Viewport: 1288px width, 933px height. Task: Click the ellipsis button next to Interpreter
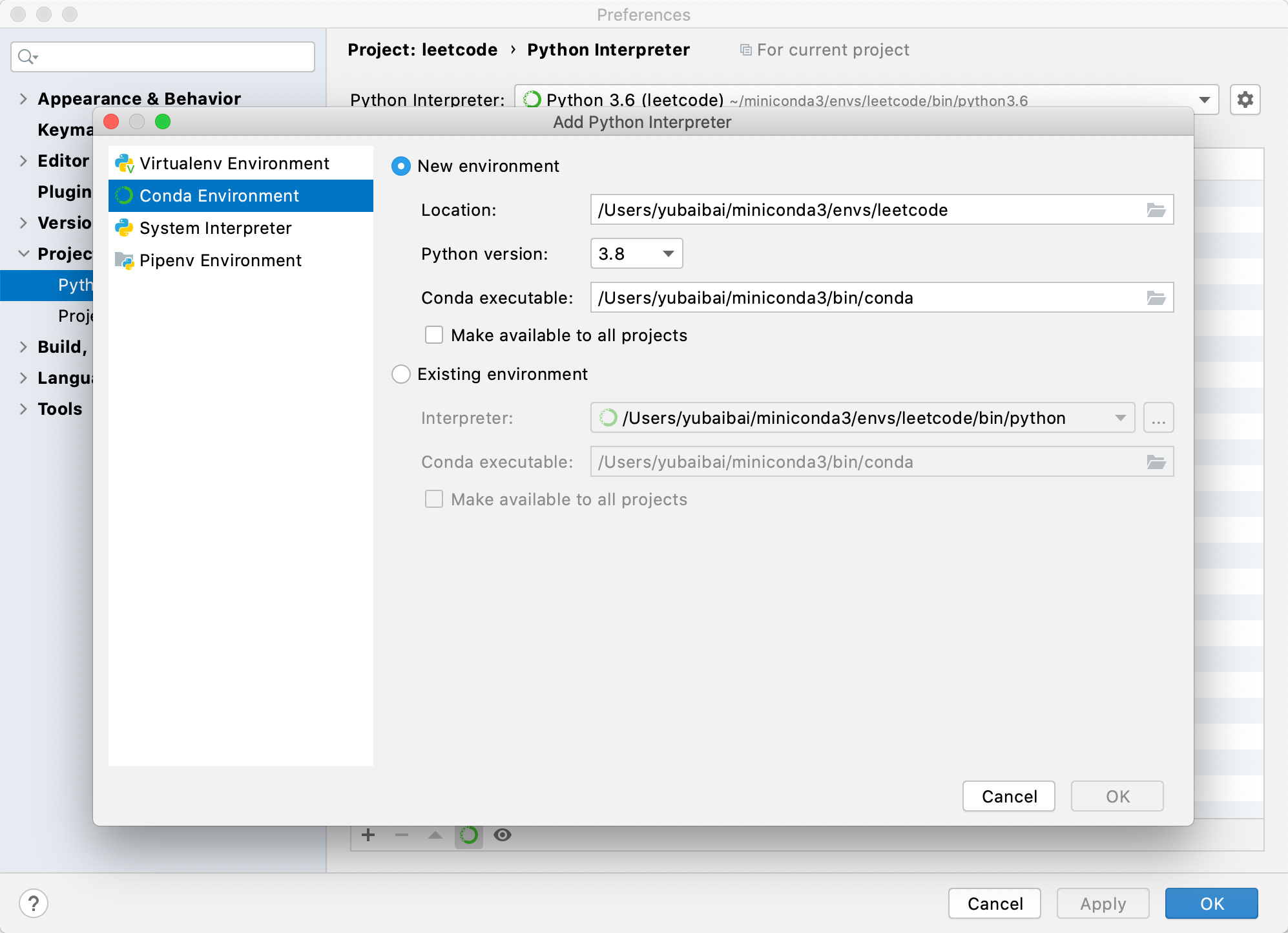(x=1159, y=418)
